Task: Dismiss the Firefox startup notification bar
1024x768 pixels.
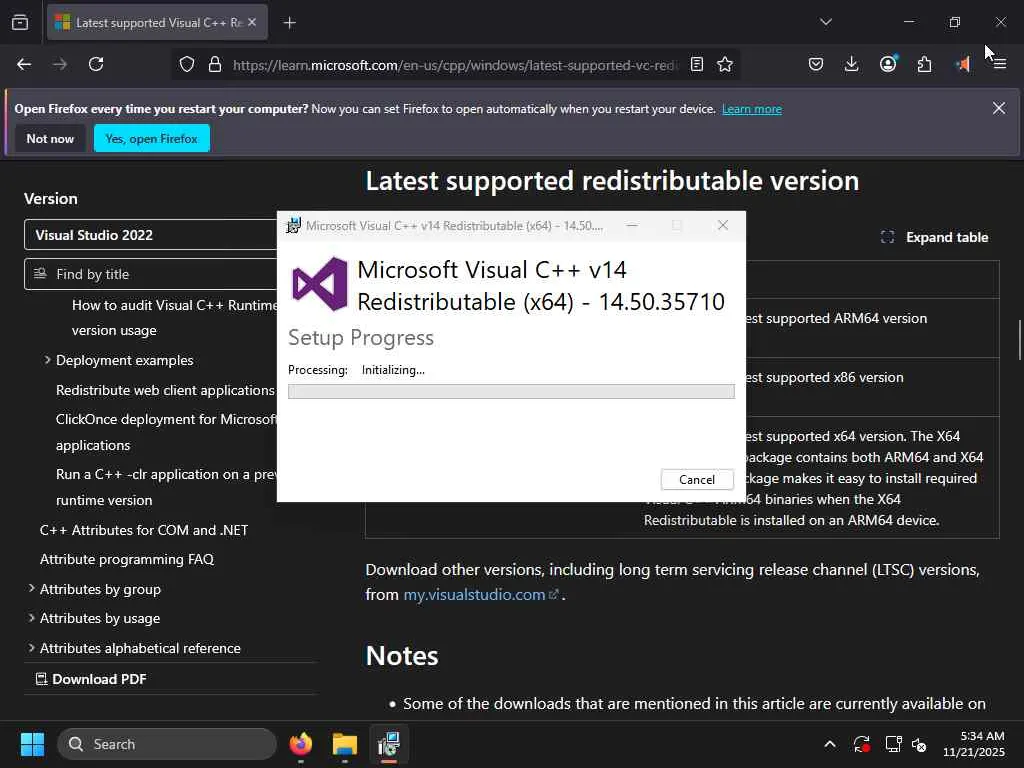Action: (x=999, y=108)
